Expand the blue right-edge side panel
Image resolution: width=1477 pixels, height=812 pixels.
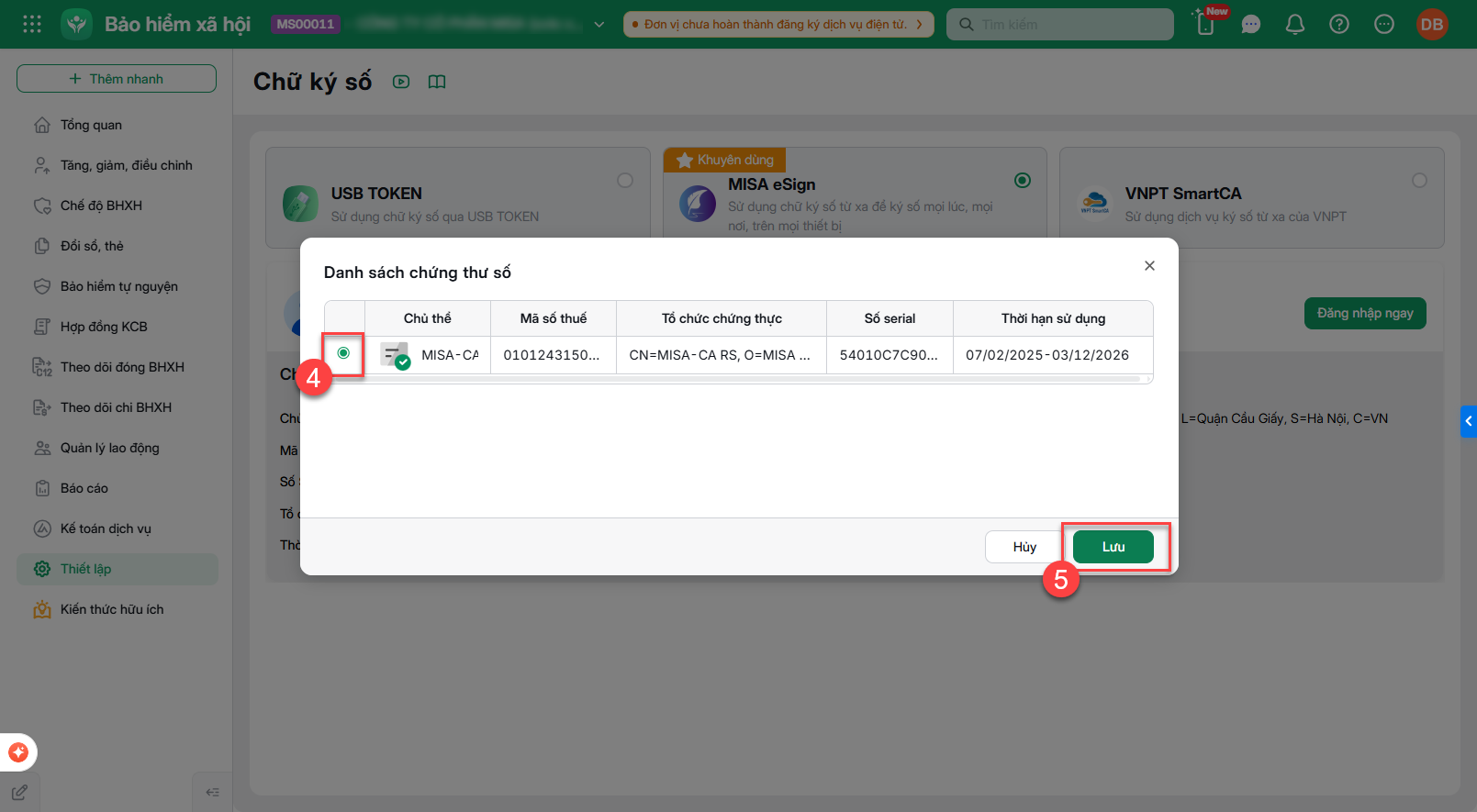[1469, 421]
